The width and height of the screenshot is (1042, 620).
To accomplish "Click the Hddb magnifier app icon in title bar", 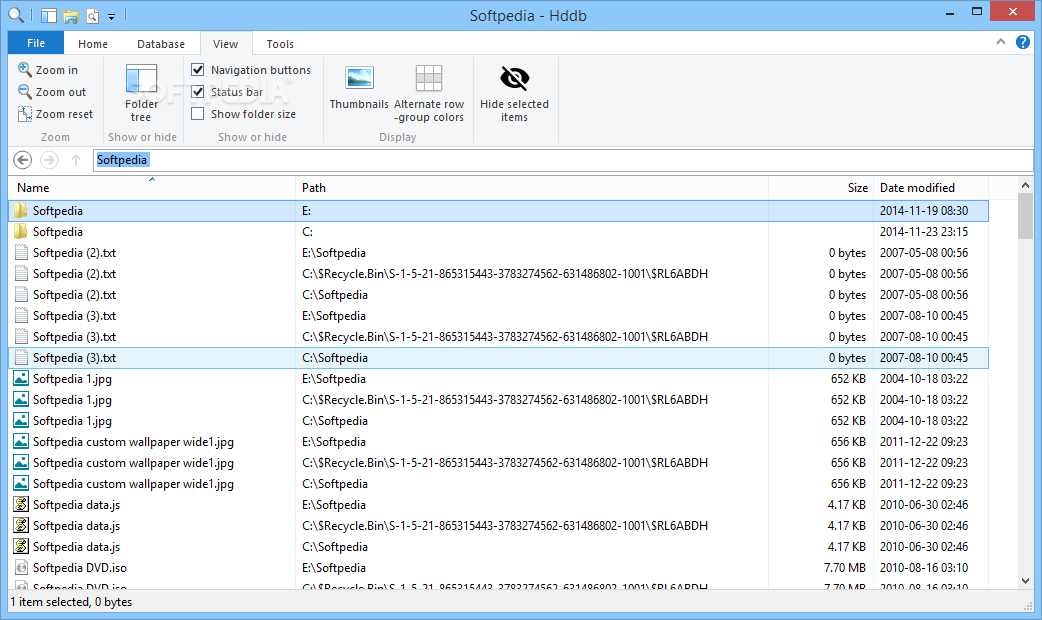I will click(x=15, y=15).
